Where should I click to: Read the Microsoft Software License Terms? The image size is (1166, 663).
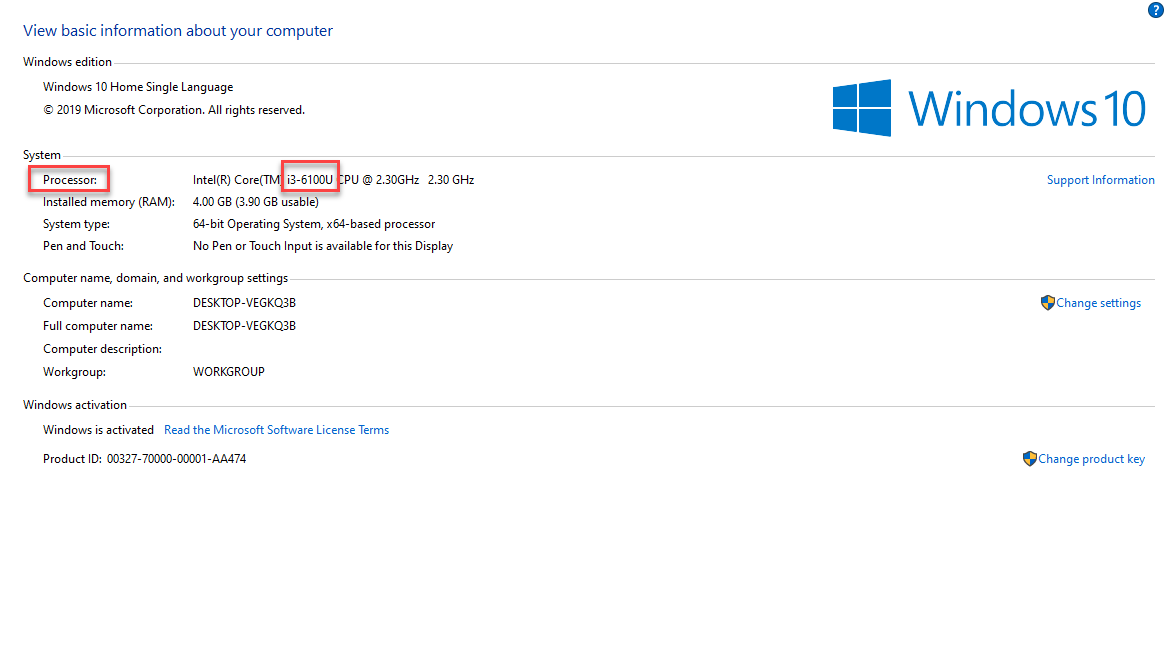click(x=276, y=430)
